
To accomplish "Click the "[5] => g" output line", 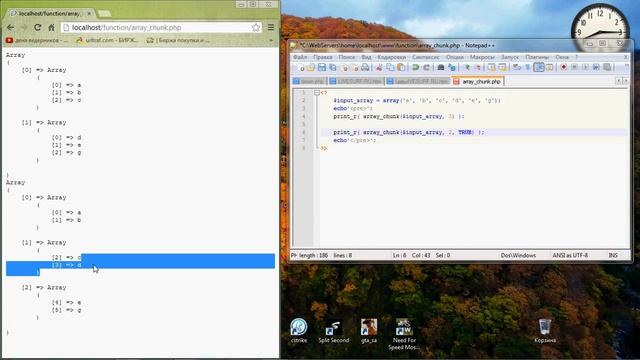I will pyautogui.click(x=67, y=310).
